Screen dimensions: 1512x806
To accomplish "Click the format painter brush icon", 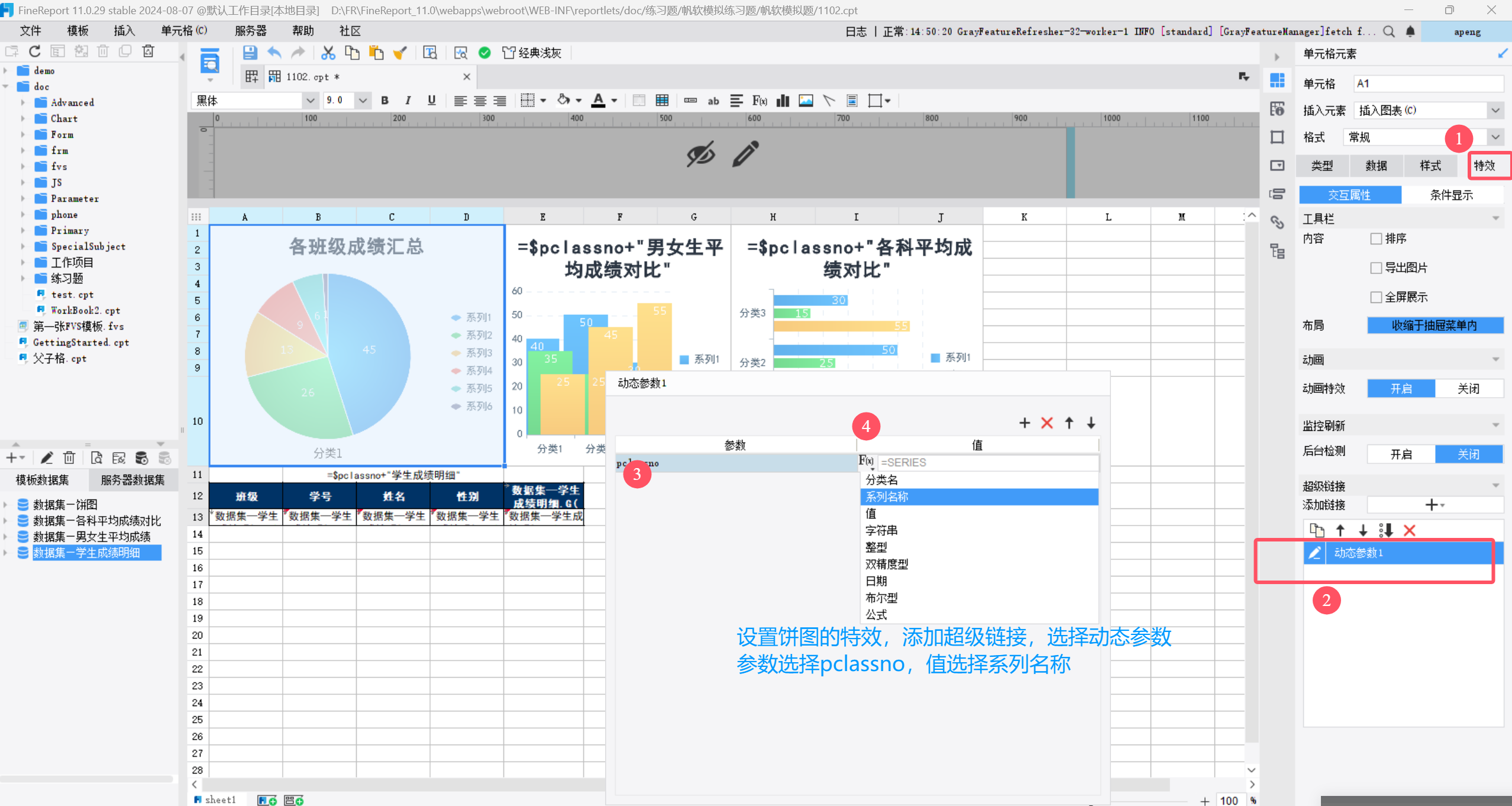I will click(400, 53).
